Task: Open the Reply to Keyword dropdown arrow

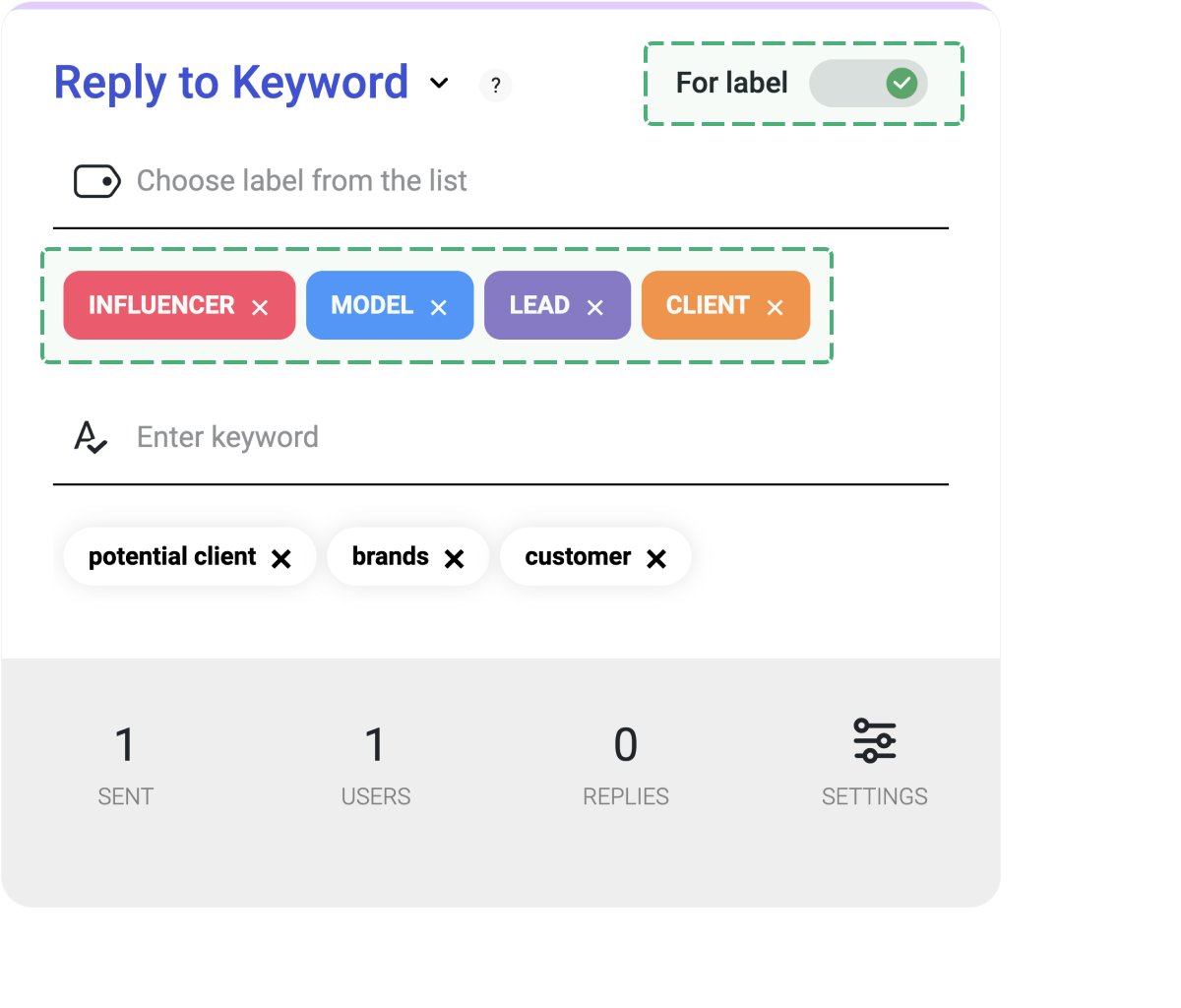Action: [x=440, y=84]
